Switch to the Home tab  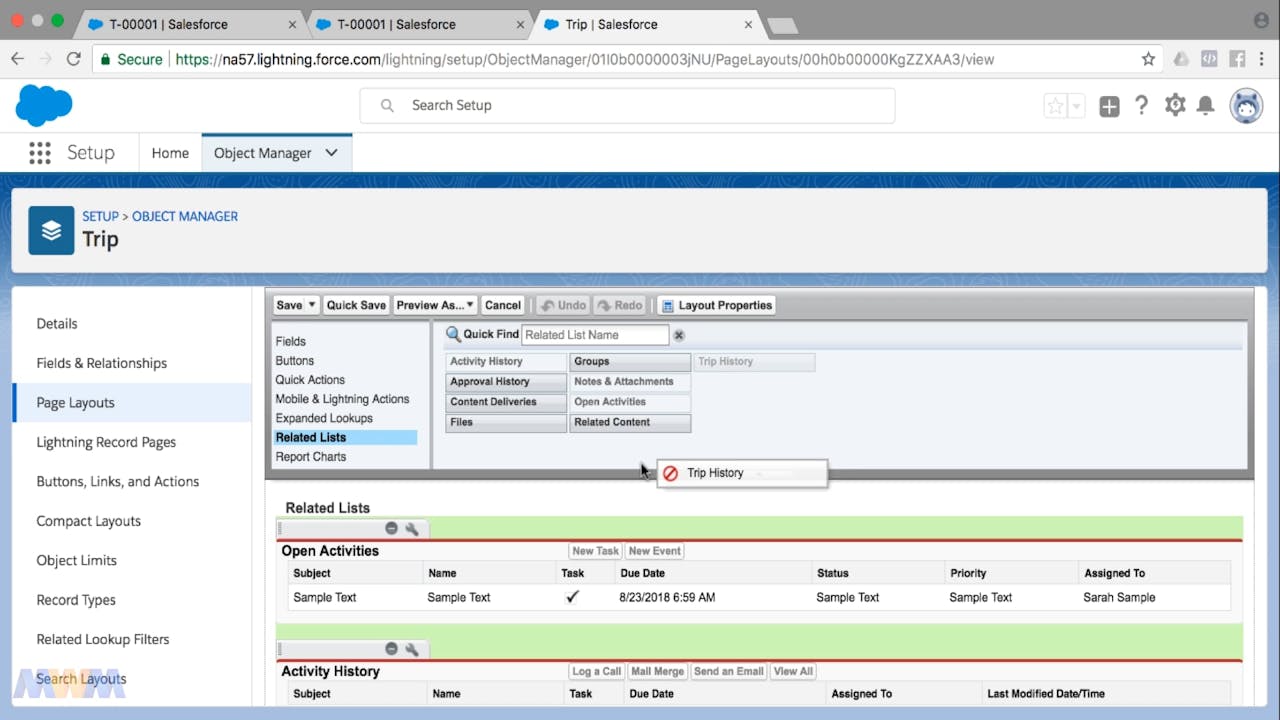click(170, 153)
